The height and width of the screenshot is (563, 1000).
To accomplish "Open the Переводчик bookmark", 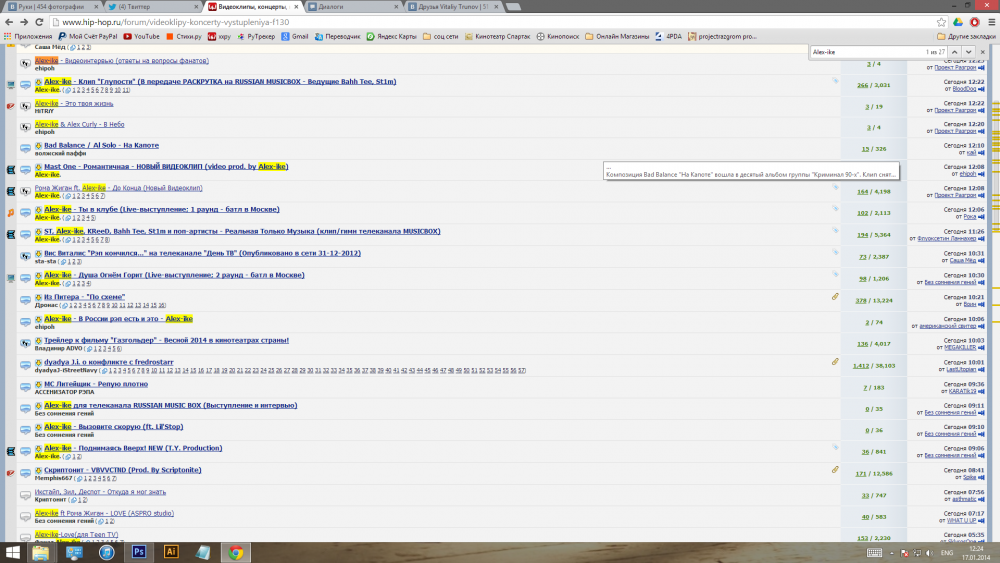I will click(x=337, y=36).
